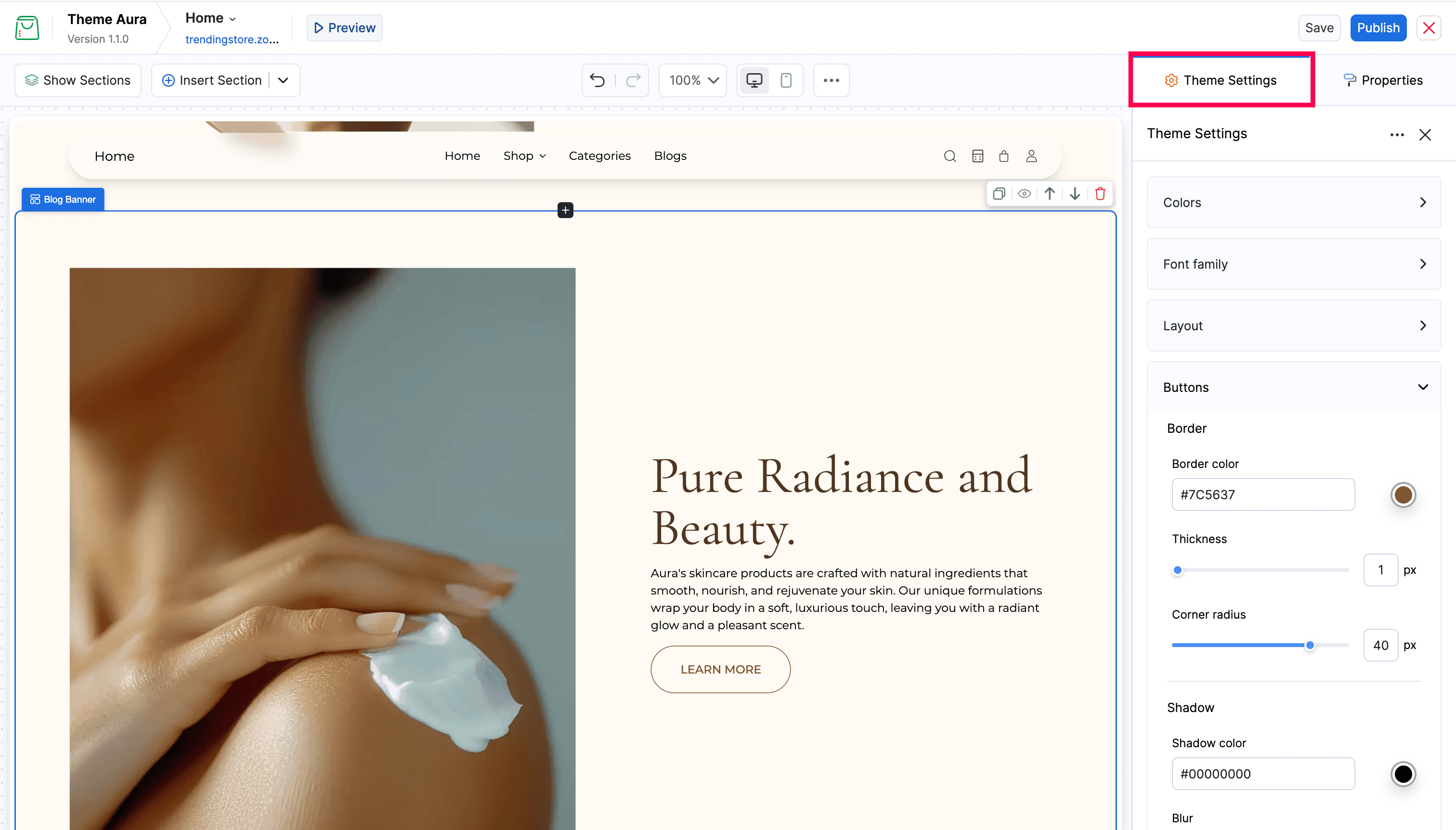Expand the Colors section

click(x=1294, y=202)
